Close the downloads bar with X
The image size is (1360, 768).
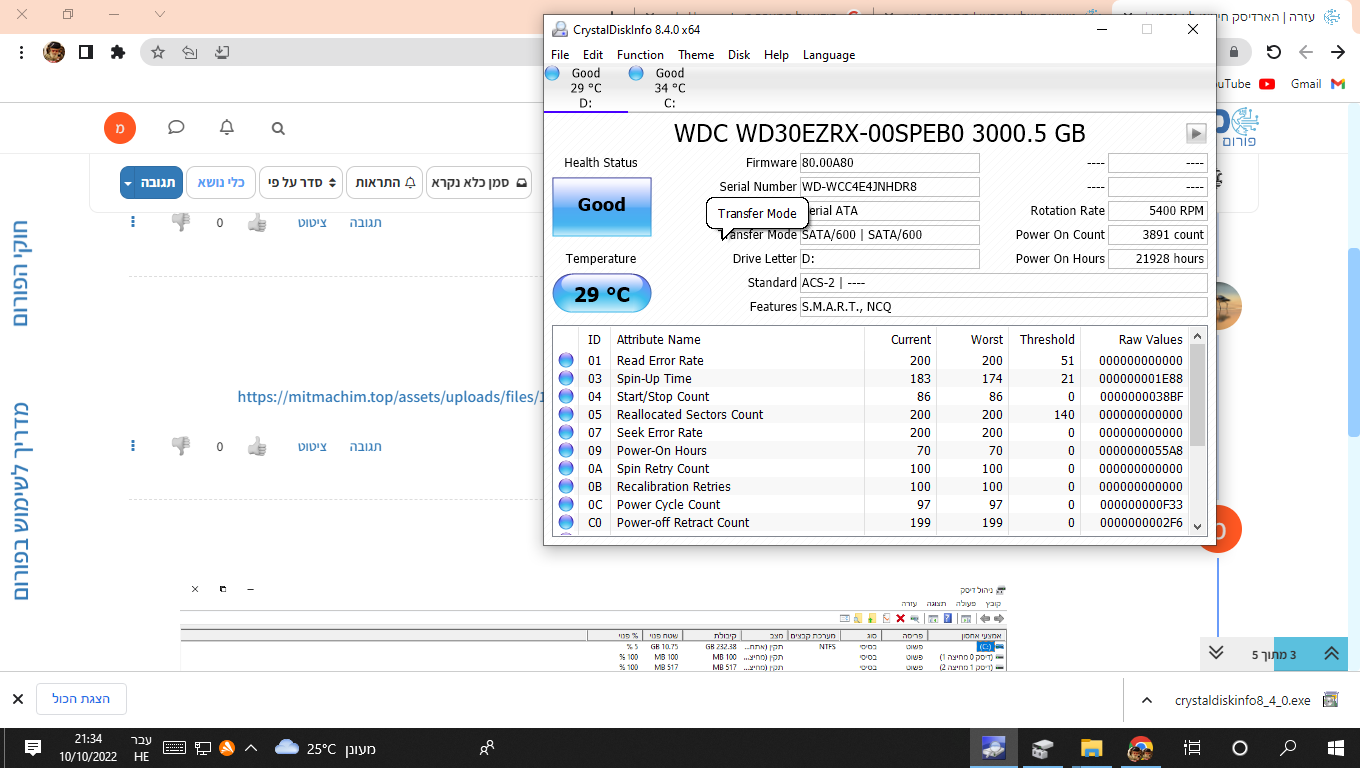(x=17, y=699)
